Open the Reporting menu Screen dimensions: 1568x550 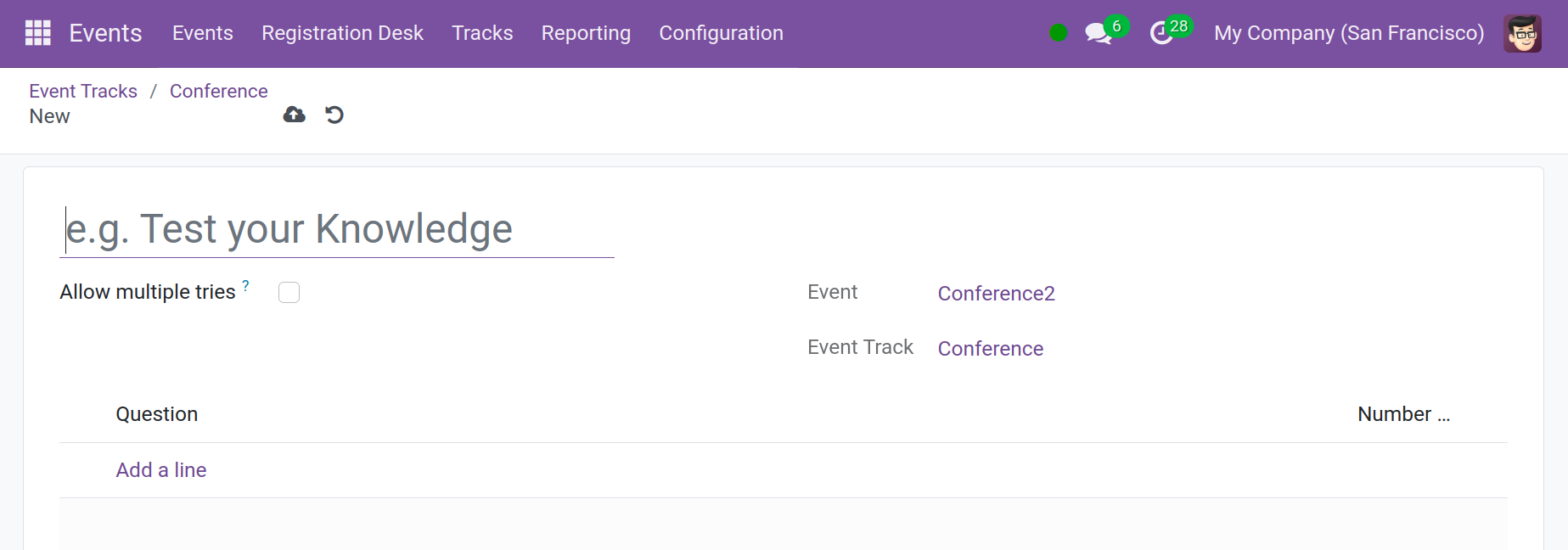pos(586,33)
